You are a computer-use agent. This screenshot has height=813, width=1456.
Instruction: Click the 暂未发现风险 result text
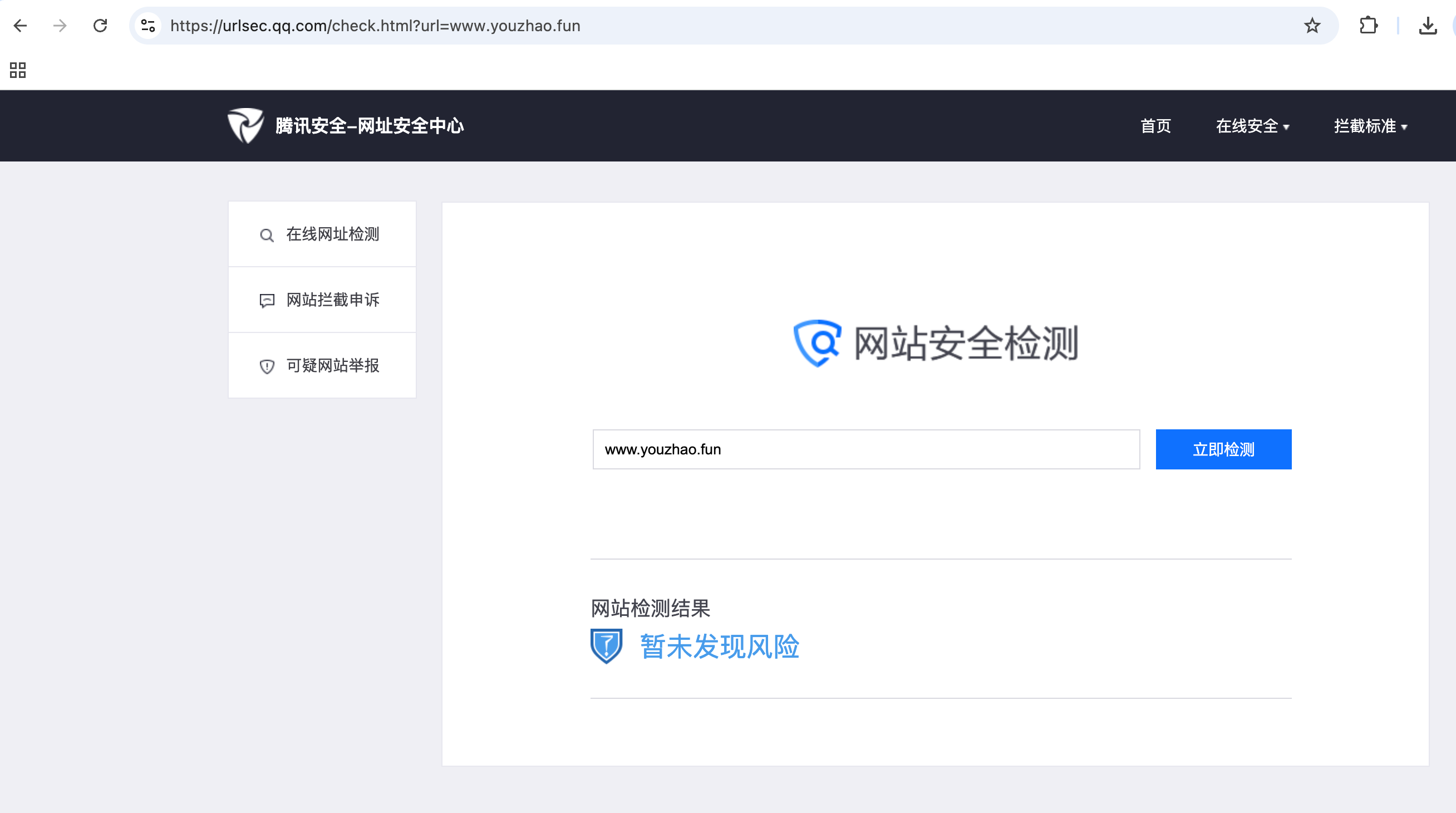click(719, 646)
